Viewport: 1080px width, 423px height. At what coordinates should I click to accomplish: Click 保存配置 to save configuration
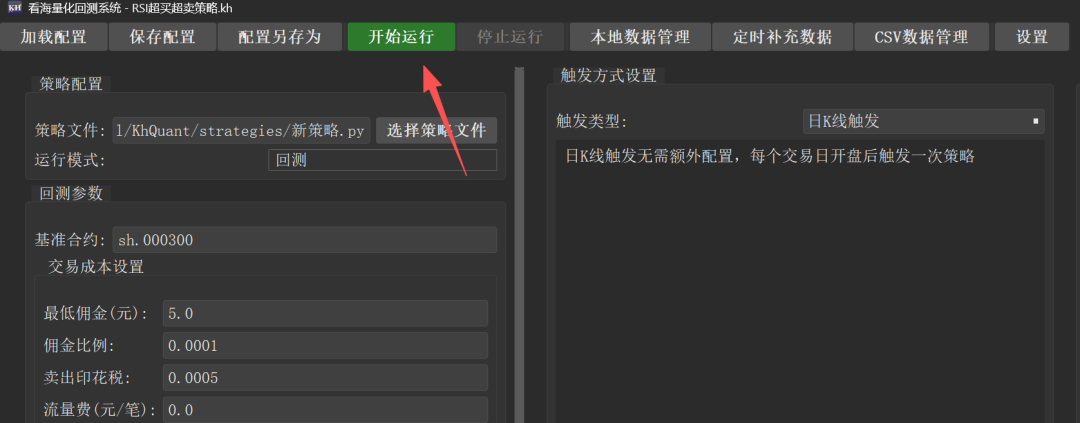(163, 37)
